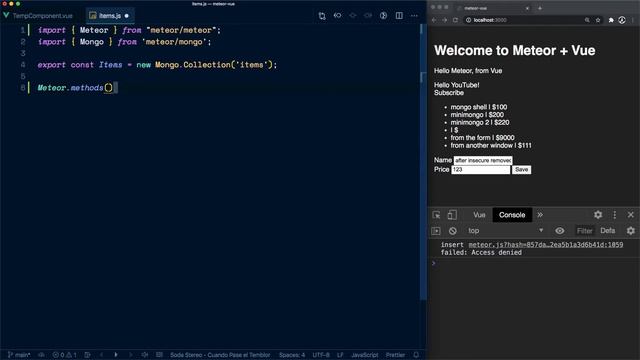Screen dimensions: 640x360
Task: Show more DevTools tabs with the double chevron
Action: point(540,215)
